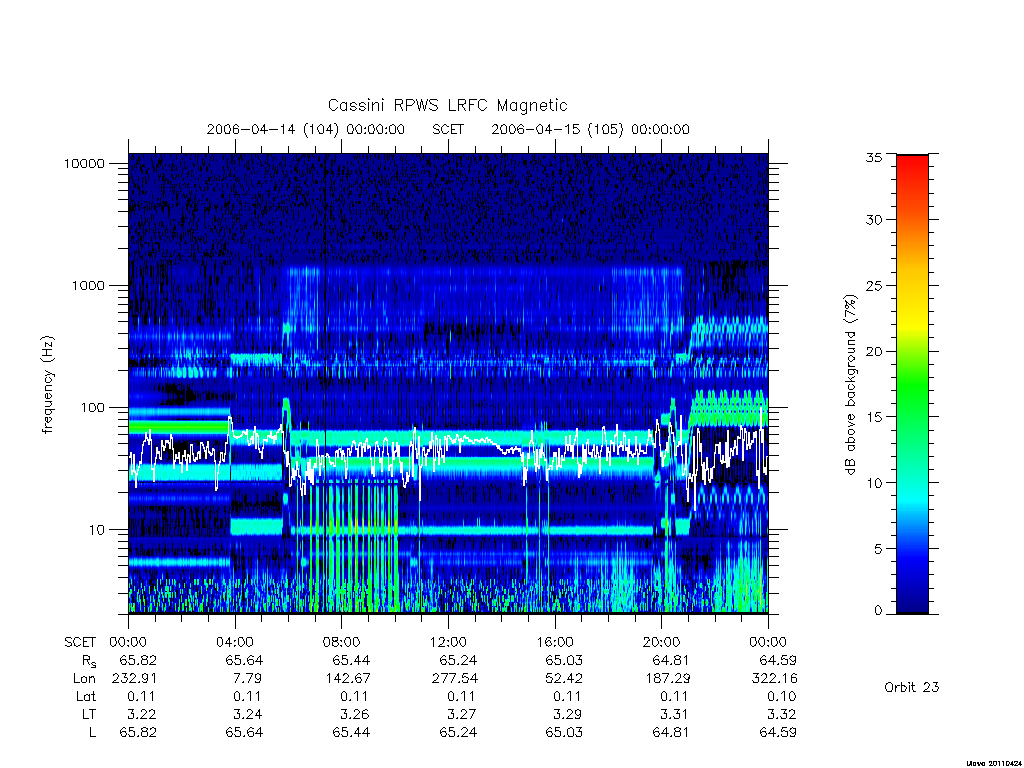Select longitude value 142.67
The height and width of the screenshot is (768, 1024).
(348, 679)
